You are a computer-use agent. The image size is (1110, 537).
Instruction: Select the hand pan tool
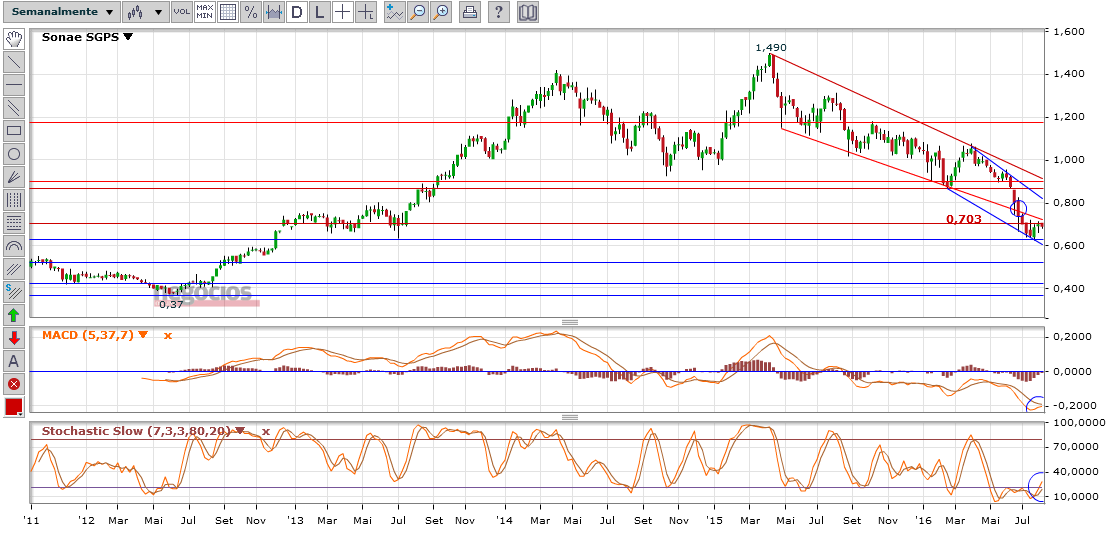14,39
